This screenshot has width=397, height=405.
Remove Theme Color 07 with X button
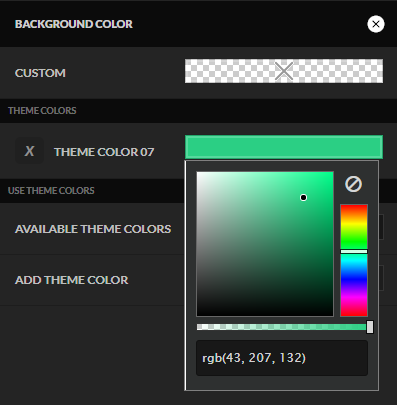[29, 151]
